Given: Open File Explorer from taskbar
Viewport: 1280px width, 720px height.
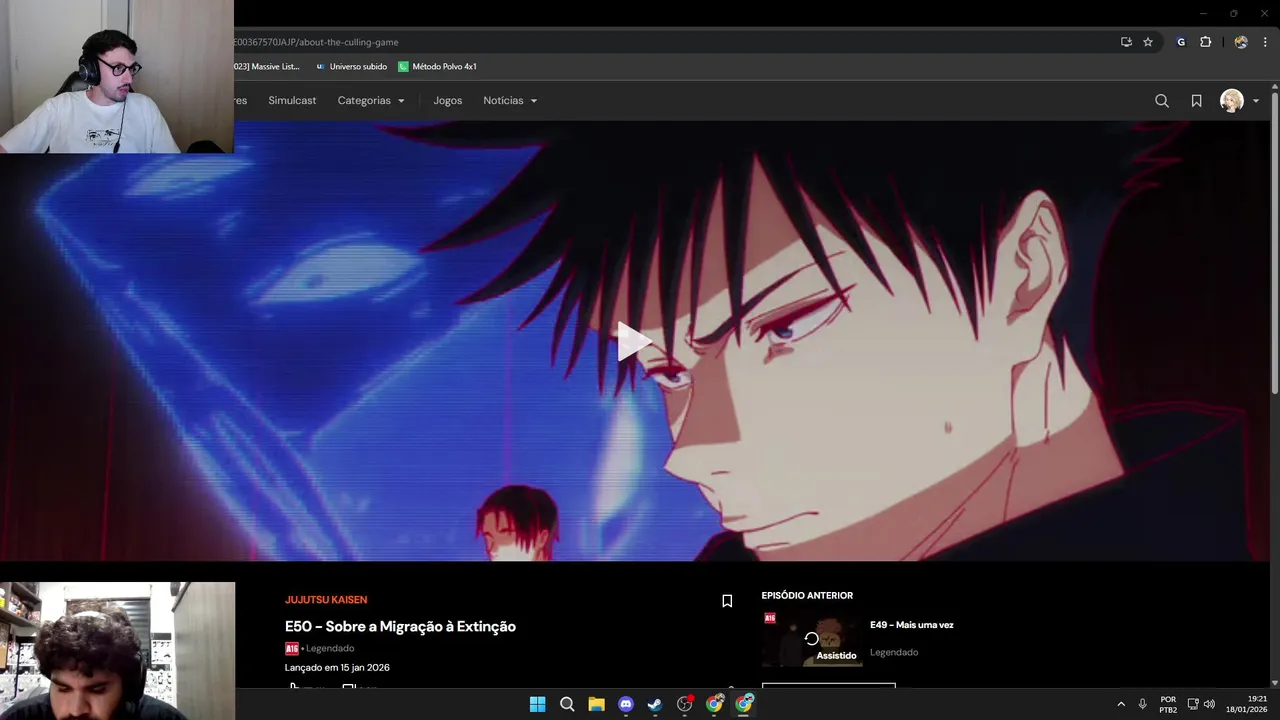Looking at the screenshot, I should pyautogui.click(x=596, y=704).
